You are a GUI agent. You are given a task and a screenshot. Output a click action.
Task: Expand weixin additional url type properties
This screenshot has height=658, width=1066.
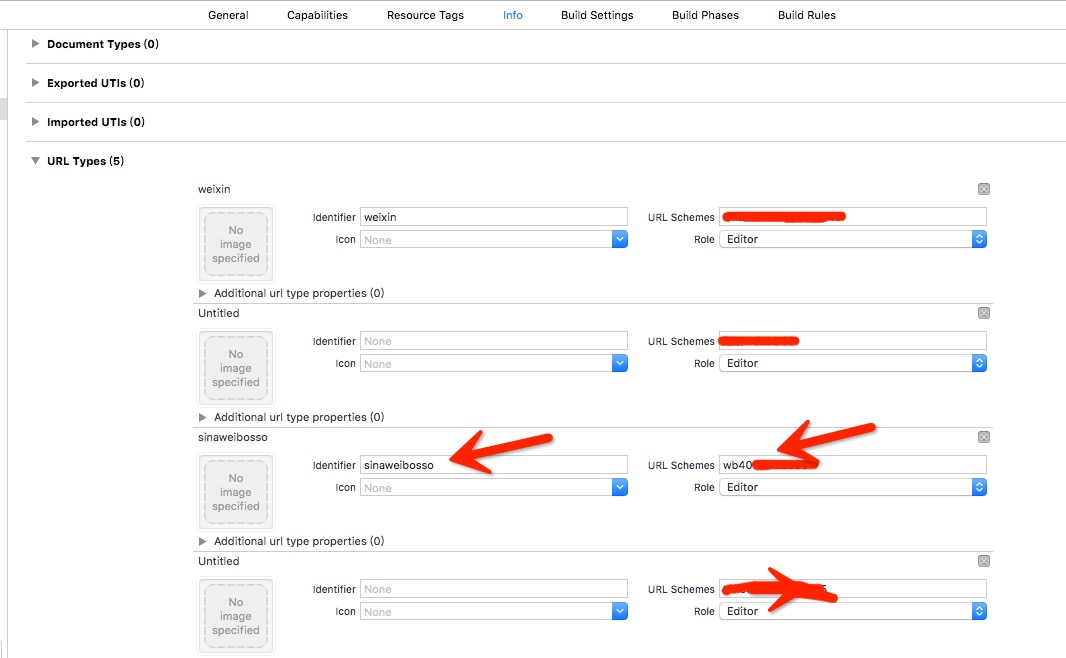coord(202,293)
